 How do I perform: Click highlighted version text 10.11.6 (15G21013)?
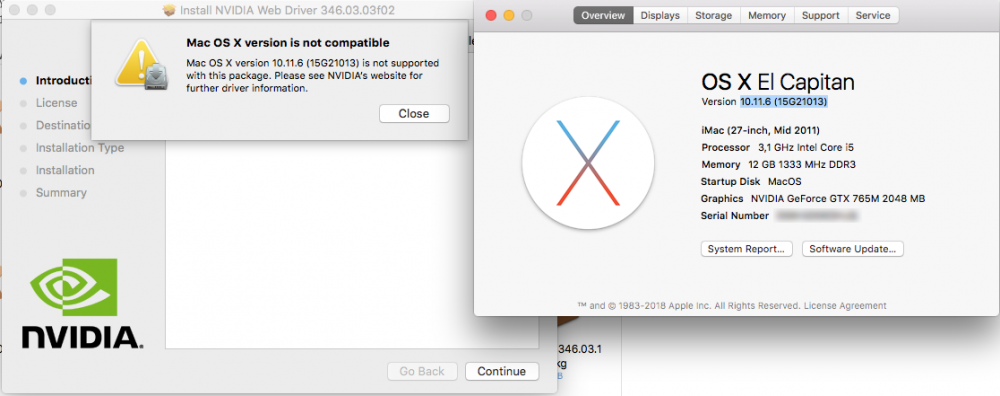784,101
